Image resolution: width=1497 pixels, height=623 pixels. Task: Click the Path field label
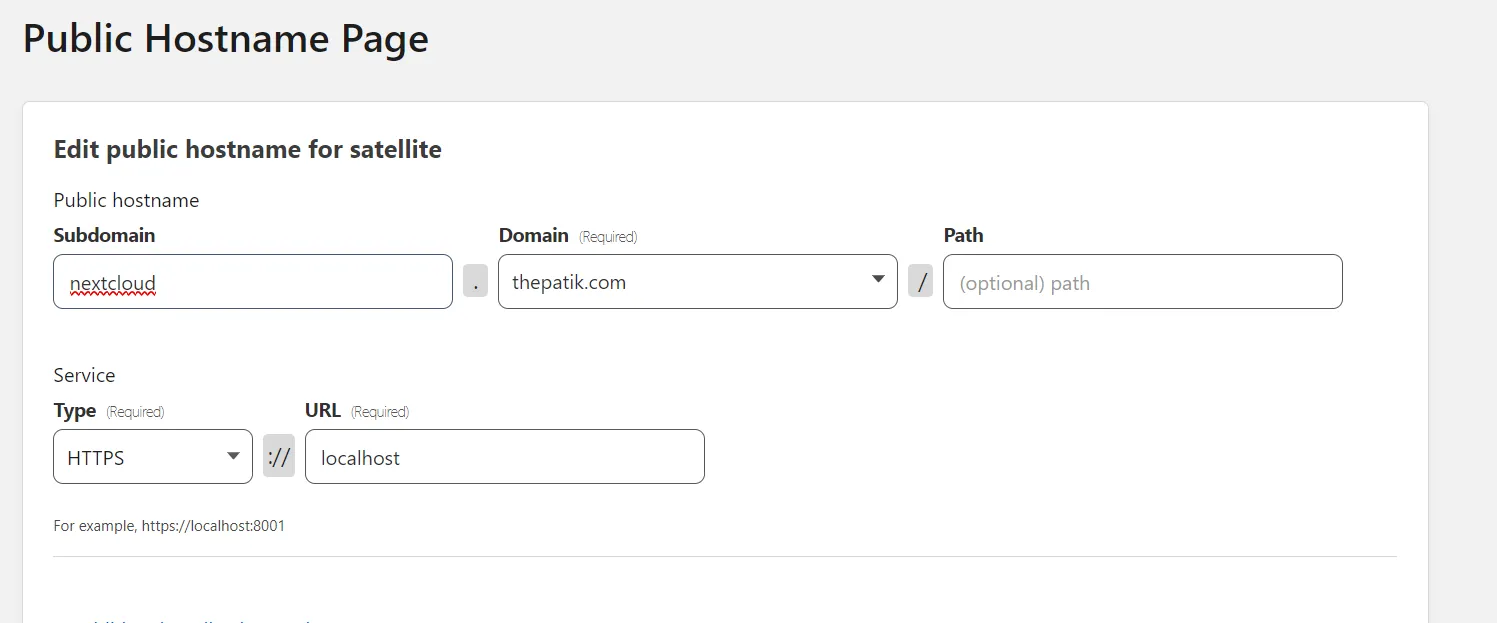[x=963, y=235]
